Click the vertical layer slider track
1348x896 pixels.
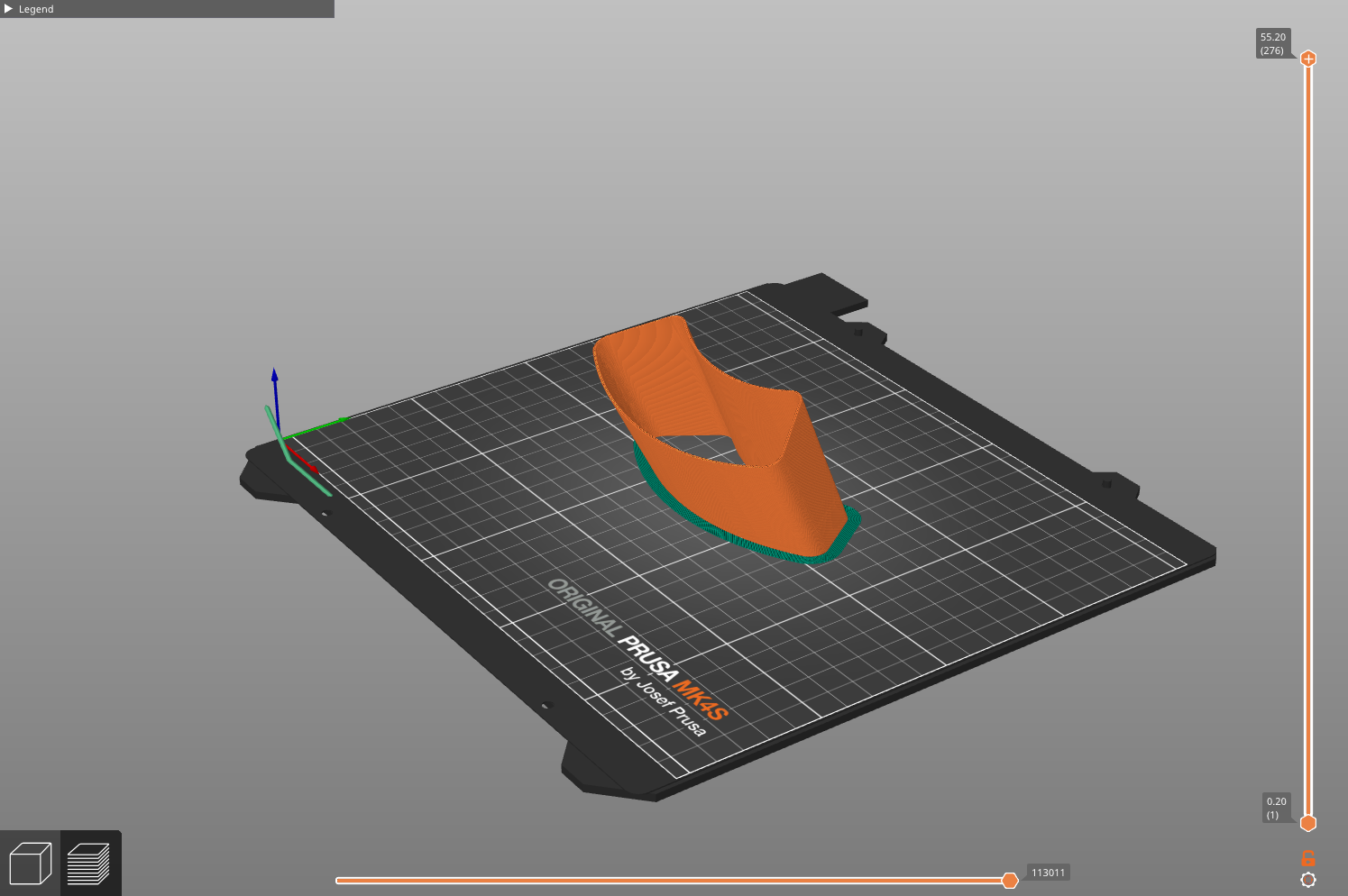coord(1308,440)
